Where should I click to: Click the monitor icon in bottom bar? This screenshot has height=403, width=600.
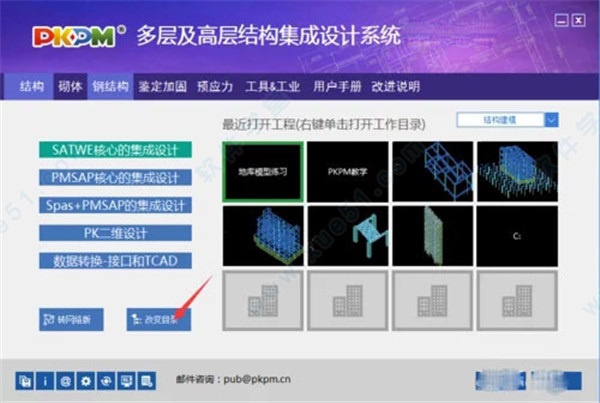(x=124, y=380)
